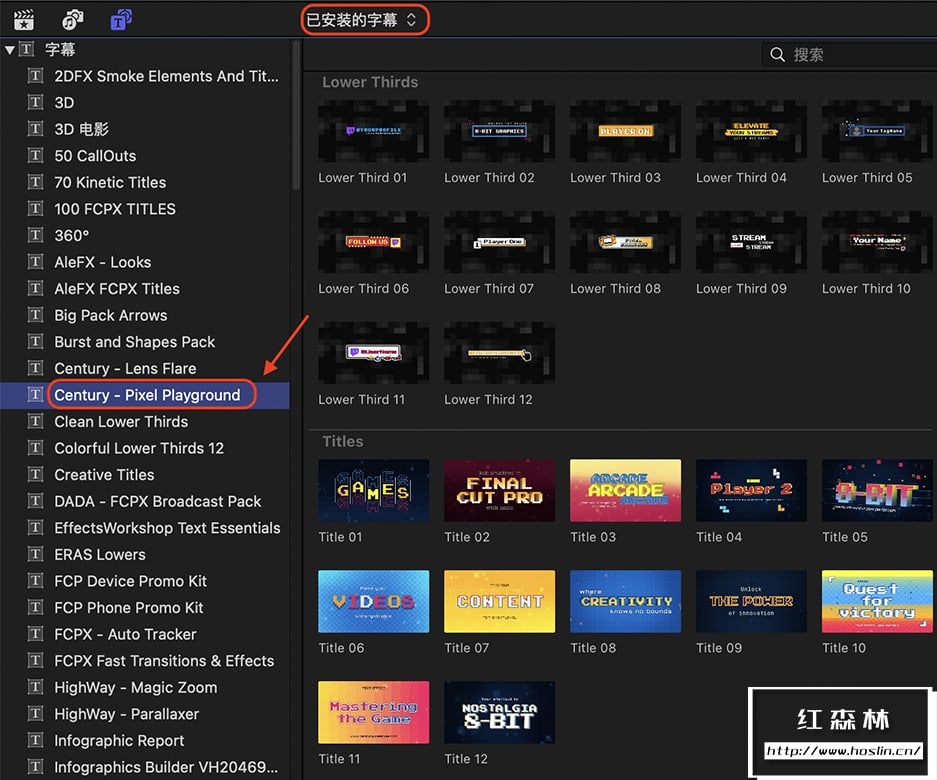Image resolution: width=937 pixels, height=780 pixels.
Task: Select Title 02 FINAL CUT PRO thumbnail
Action: click(x=500, y=490)
